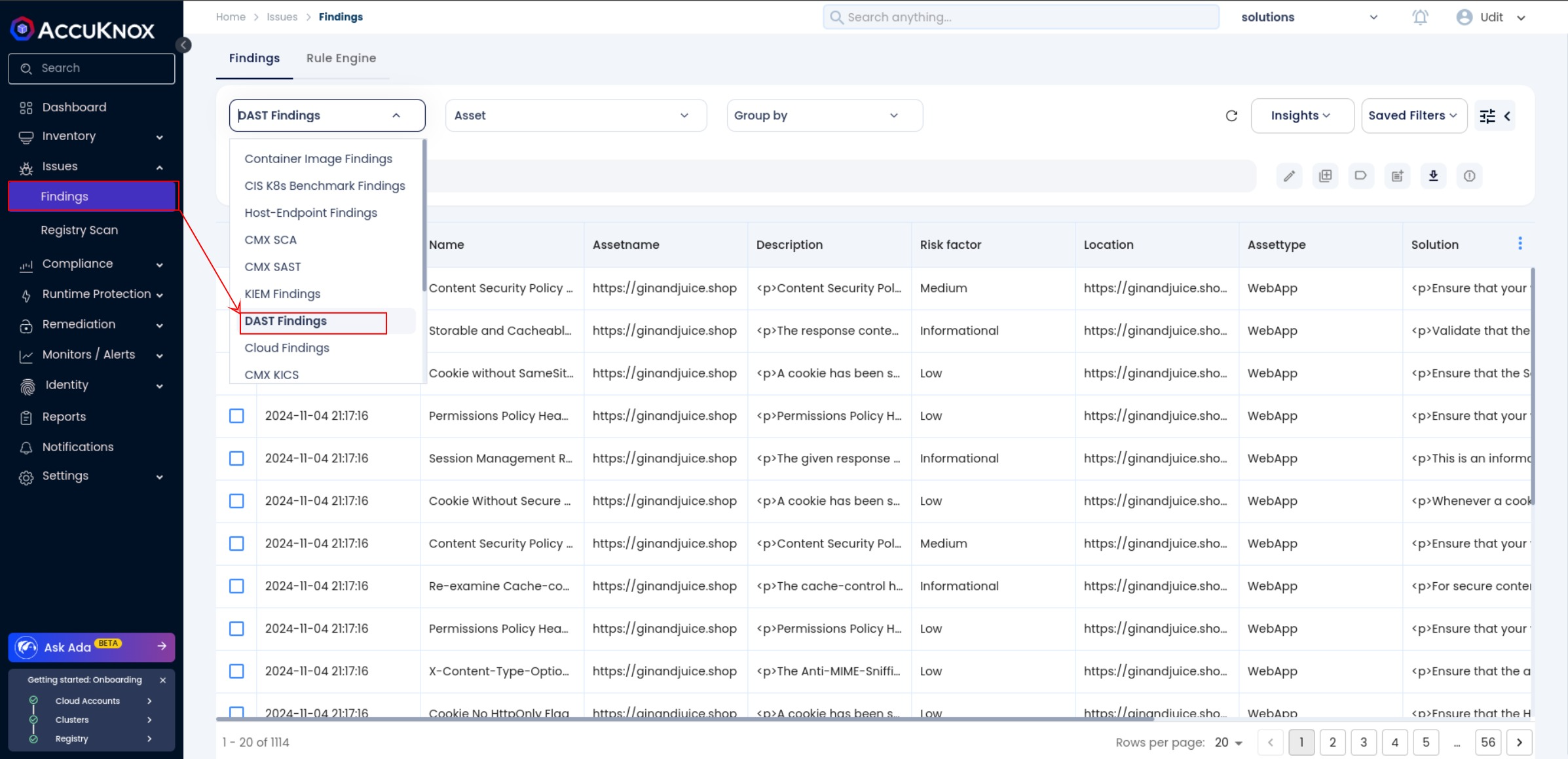Open the DAST Findings type dropdown
This screenshot has width=1568, height=759.
(x=327, y=115)
